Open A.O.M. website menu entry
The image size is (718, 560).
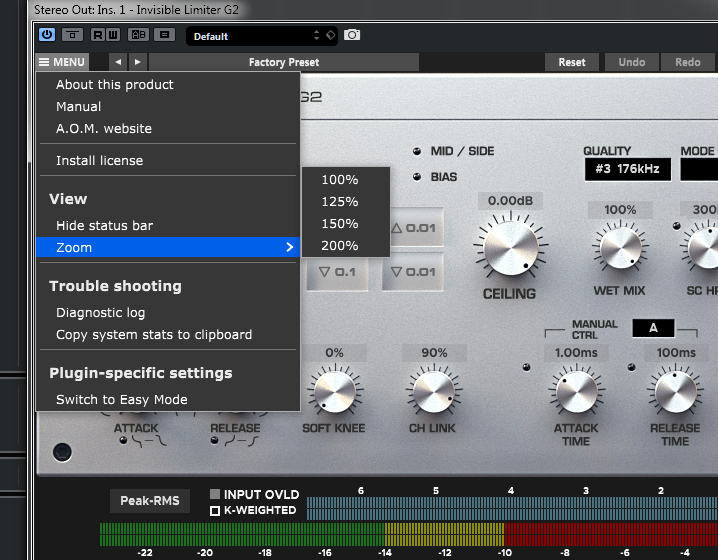[x=168, y=129]
